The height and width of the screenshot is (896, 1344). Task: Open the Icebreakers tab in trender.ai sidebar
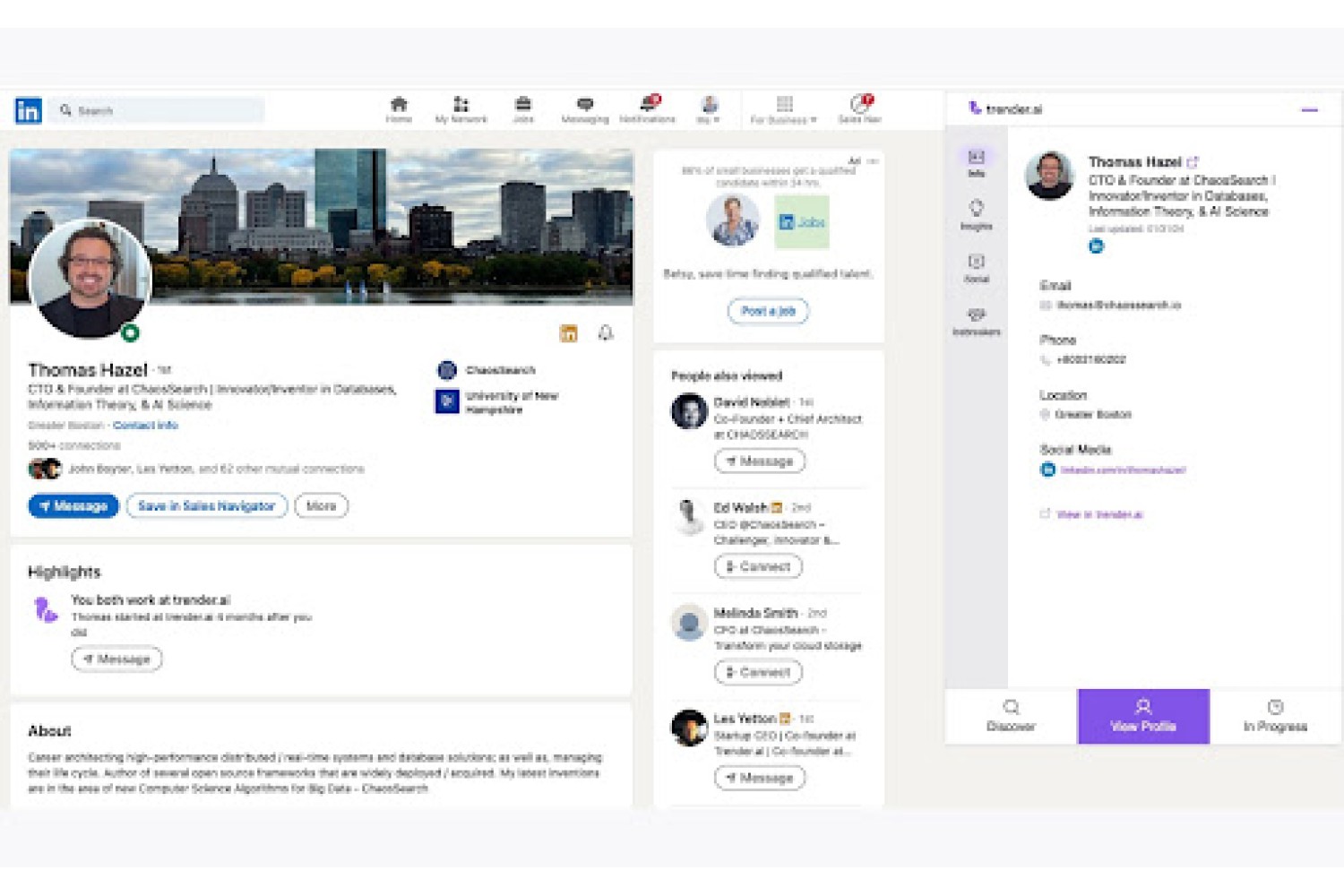[x=976, y=321]
